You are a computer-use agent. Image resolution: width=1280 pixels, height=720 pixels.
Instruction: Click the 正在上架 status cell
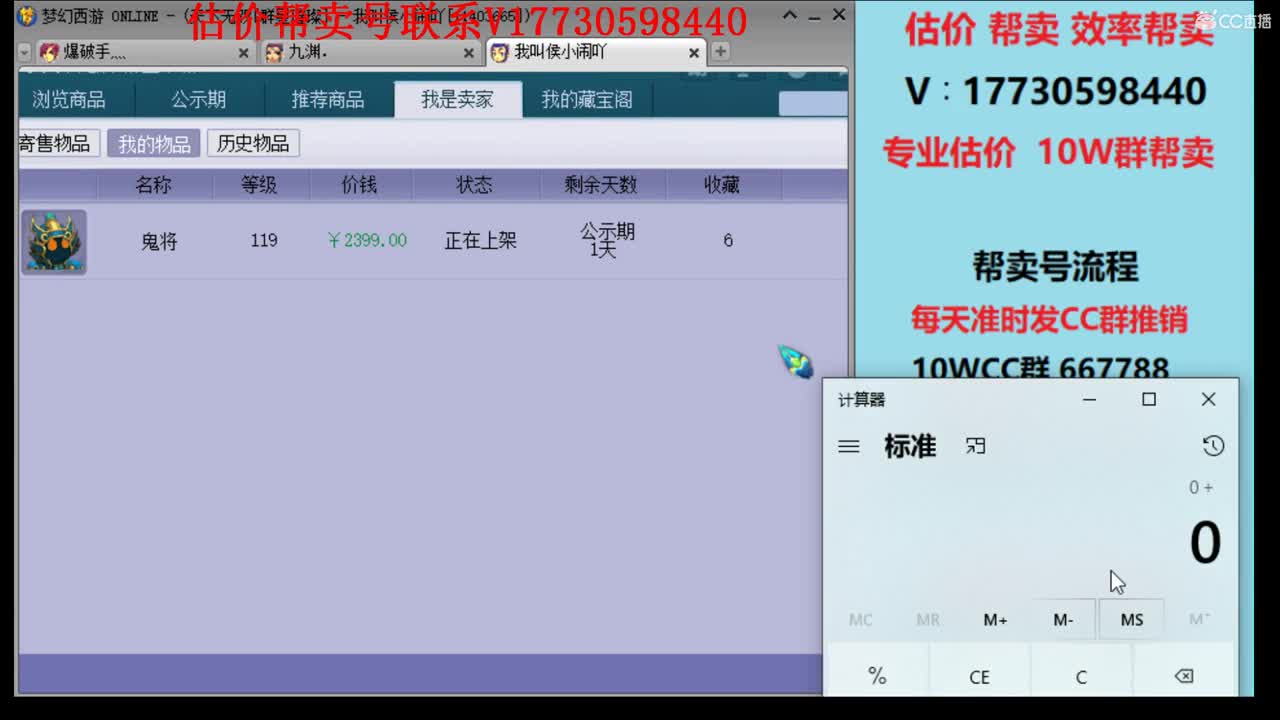point(480,241)
